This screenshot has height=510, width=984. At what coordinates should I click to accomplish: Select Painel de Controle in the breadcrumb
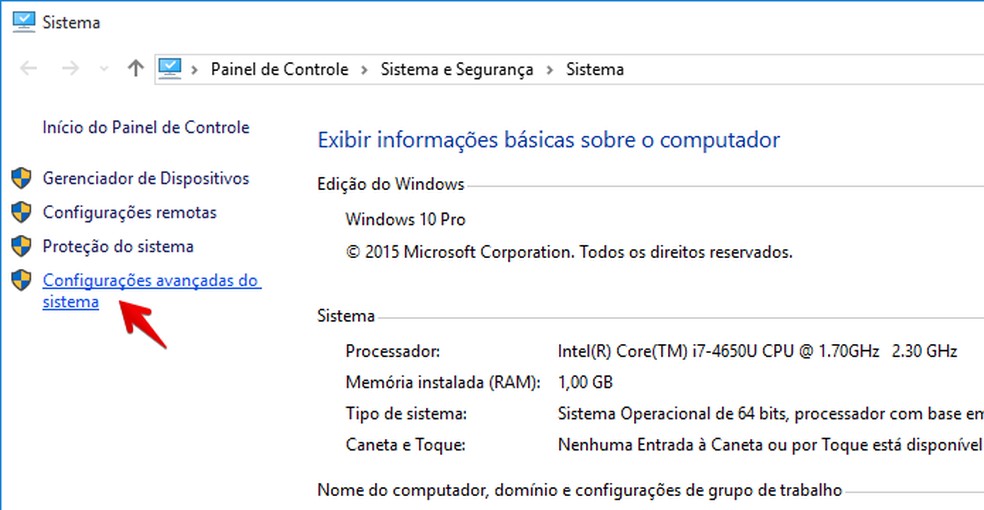click(279, 69)
